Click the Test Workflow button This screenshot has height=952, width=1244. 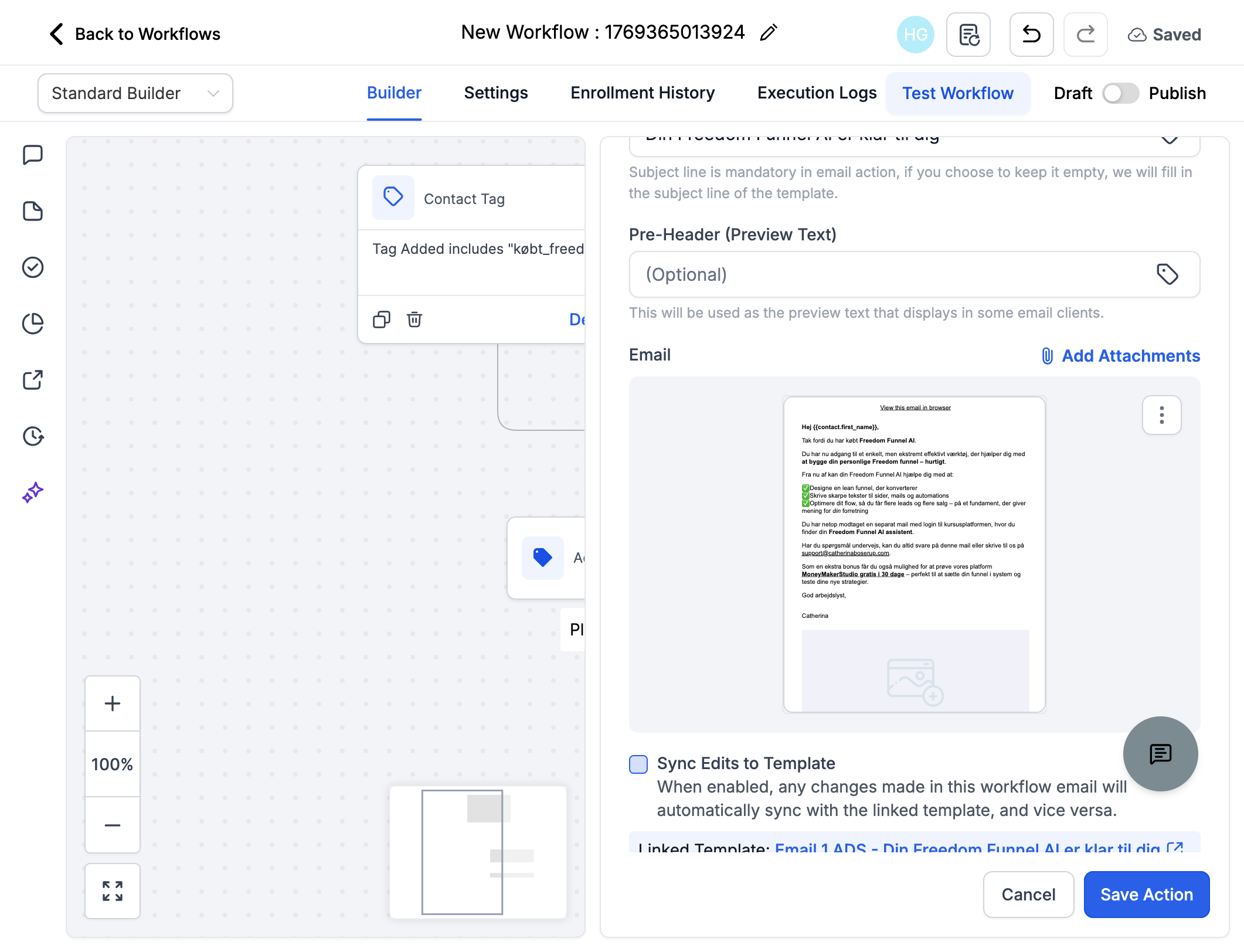click(957, 93)
